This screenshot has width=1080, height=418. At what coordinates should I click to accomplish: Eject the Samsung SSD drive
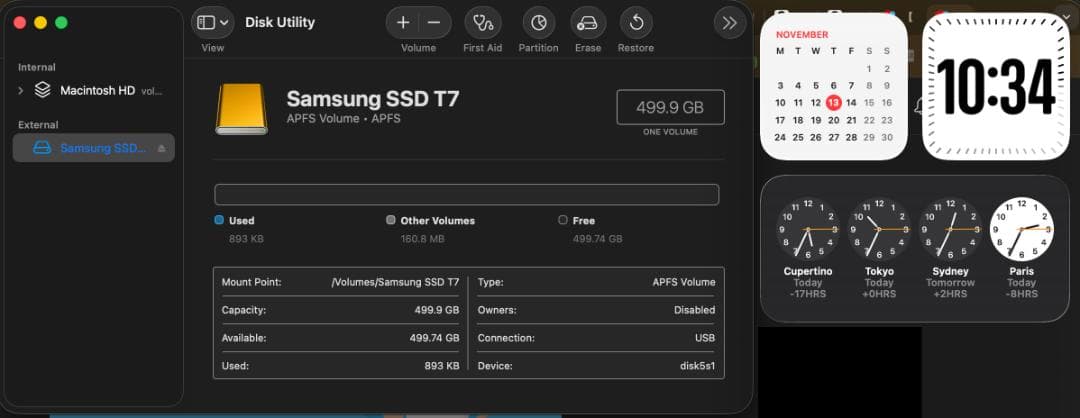point(161,148)
